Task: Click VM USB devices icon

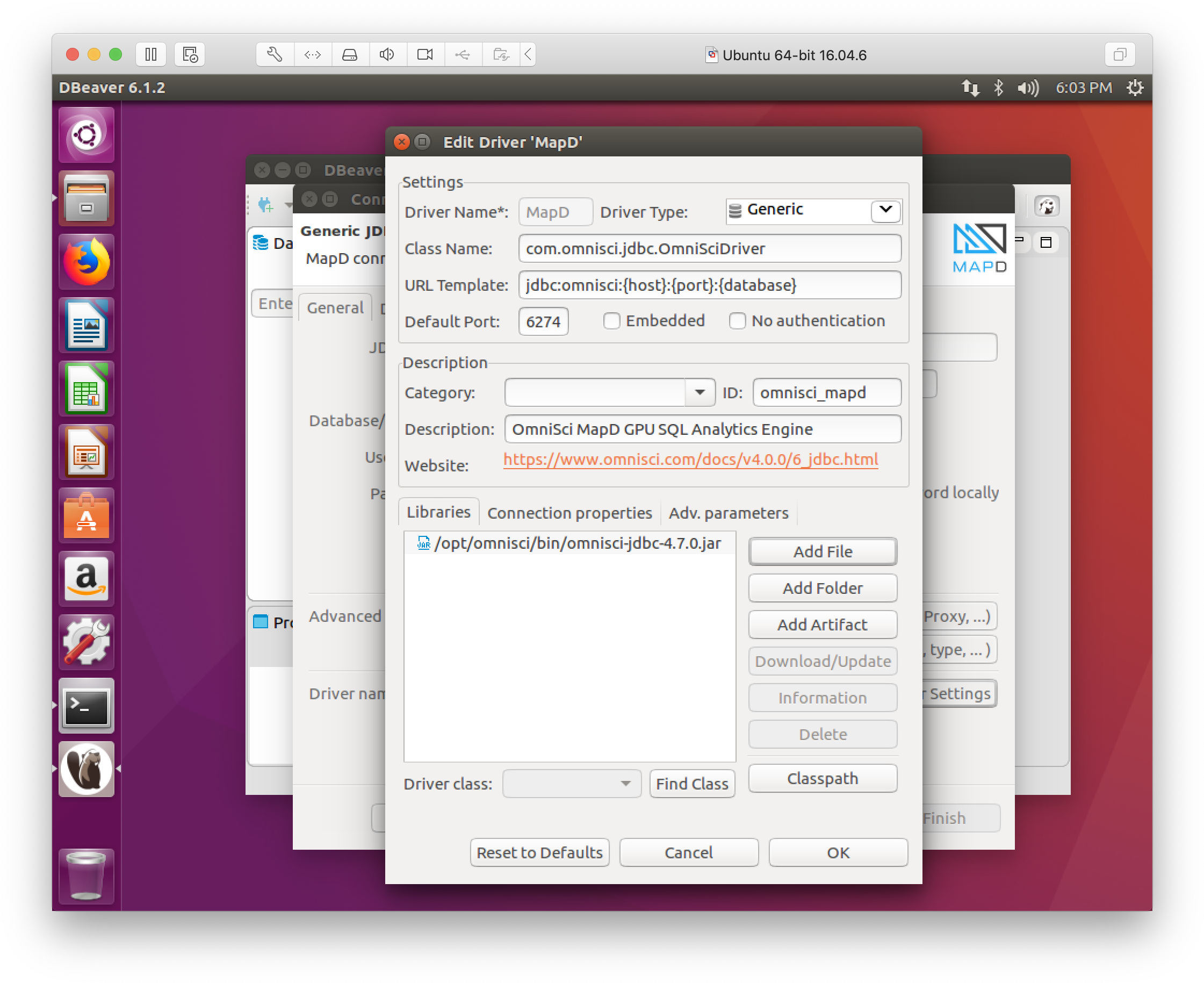Action: click(x=463, y=54)
